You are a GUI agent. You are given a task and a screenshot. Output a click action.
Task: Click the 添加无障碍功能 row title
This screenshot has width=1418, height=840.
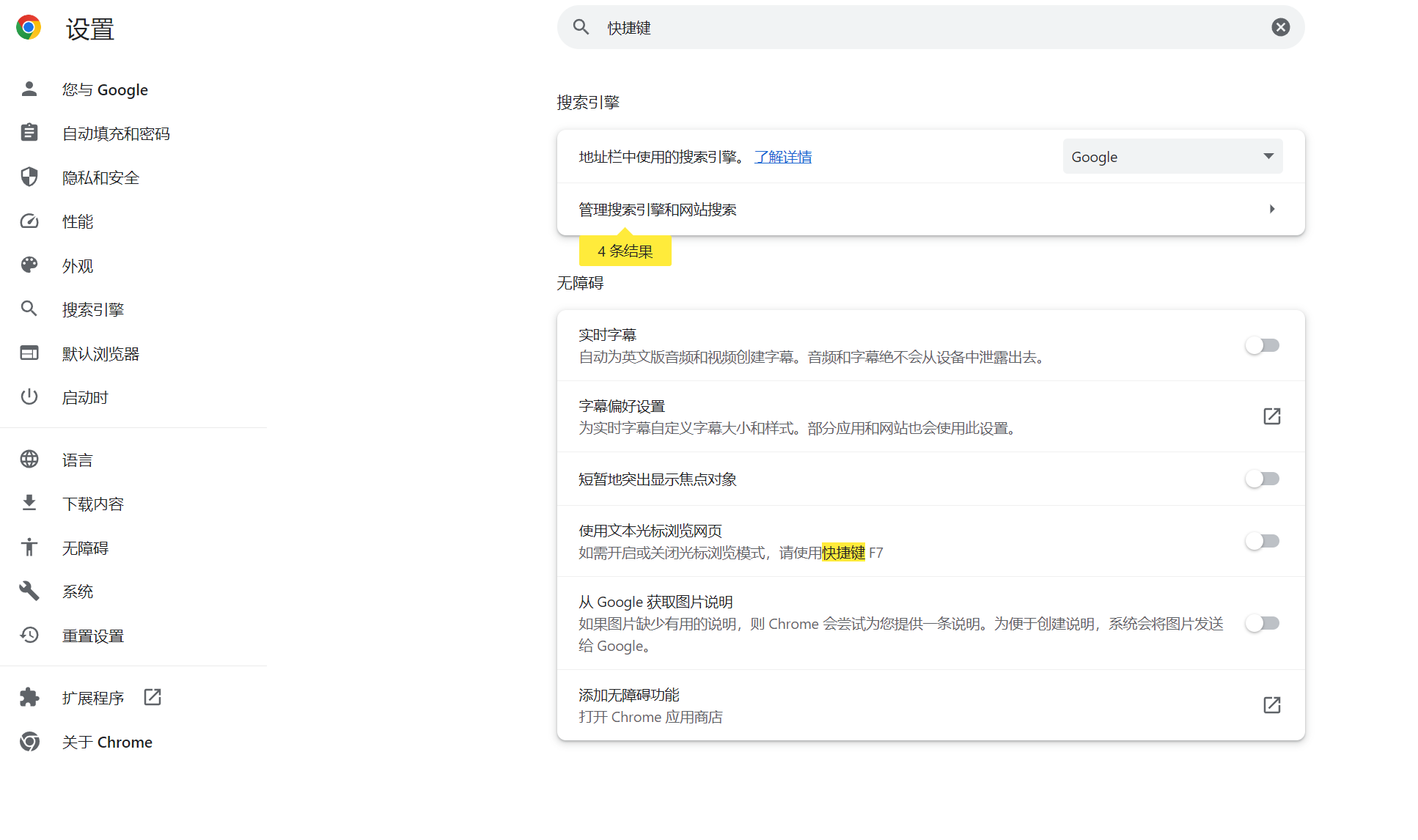[629, 695]
